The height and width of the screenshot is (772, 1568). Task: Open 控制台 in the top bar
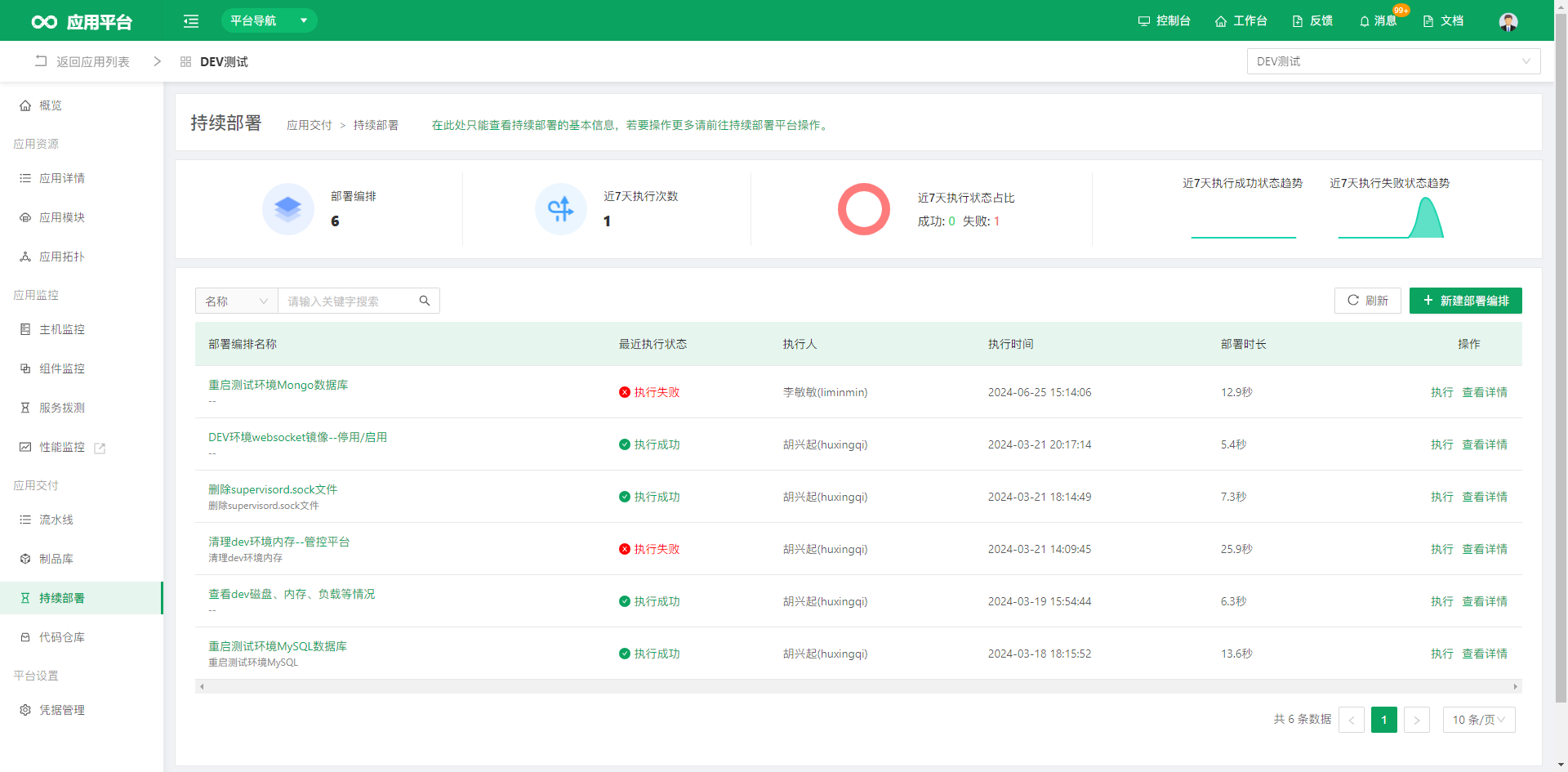[x=1164, y=20]
